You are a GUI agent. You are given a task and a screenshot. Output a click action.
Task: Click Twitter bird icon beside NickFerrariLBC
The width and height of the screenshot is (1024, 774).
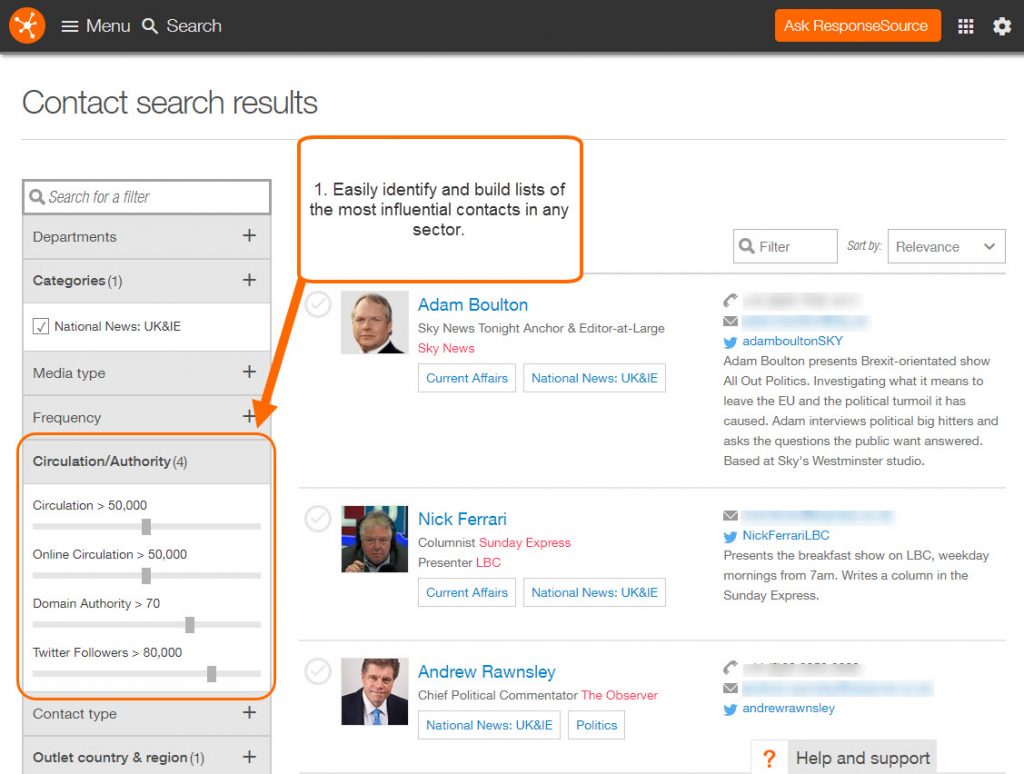(730, 536)
